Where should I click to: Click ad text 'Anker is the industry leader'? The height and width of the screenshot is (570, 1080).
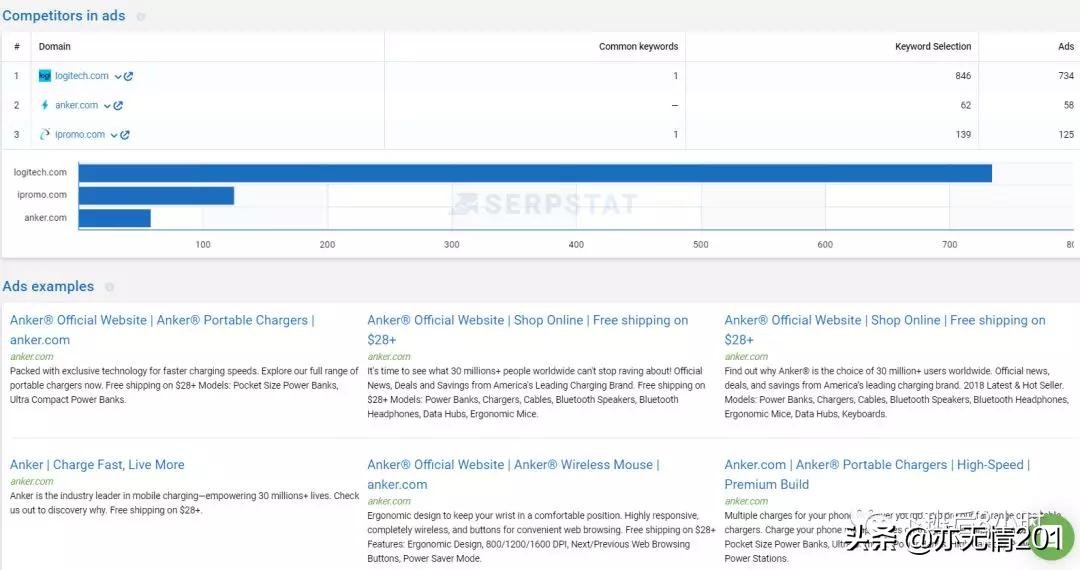[185, 503]
